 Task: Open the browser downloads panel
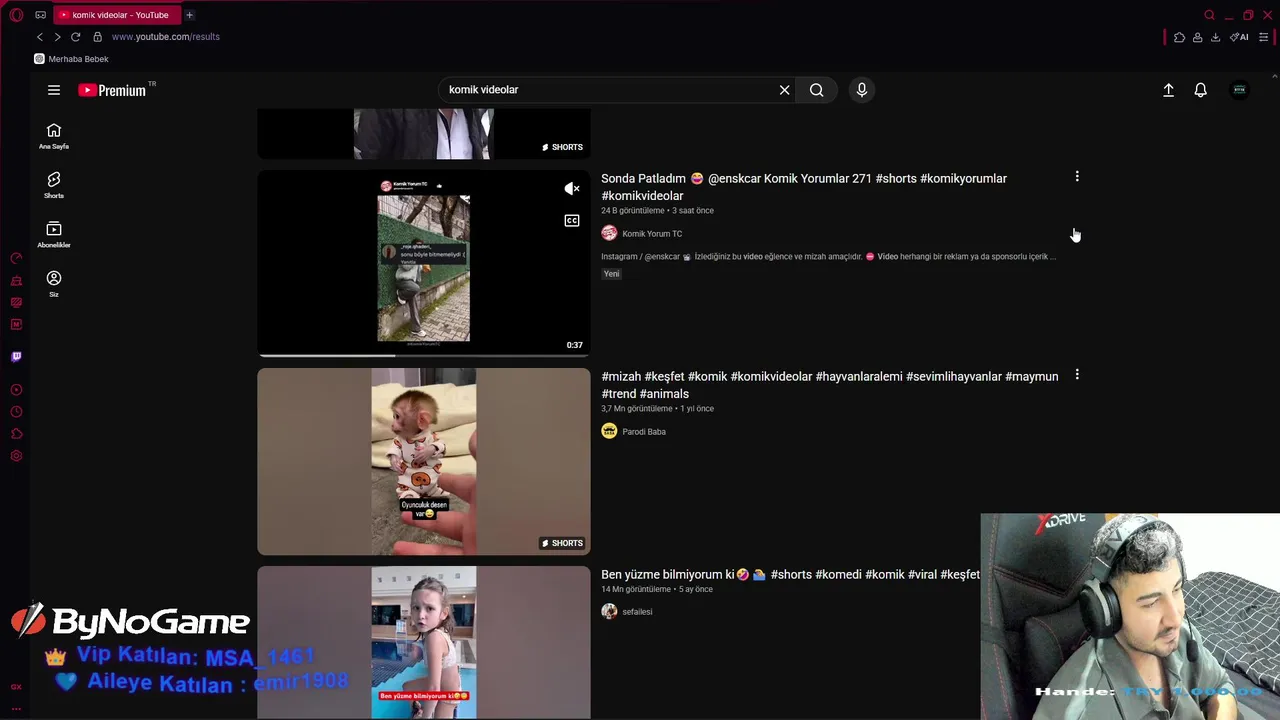pyautogui.click(x=1215, y=37)
